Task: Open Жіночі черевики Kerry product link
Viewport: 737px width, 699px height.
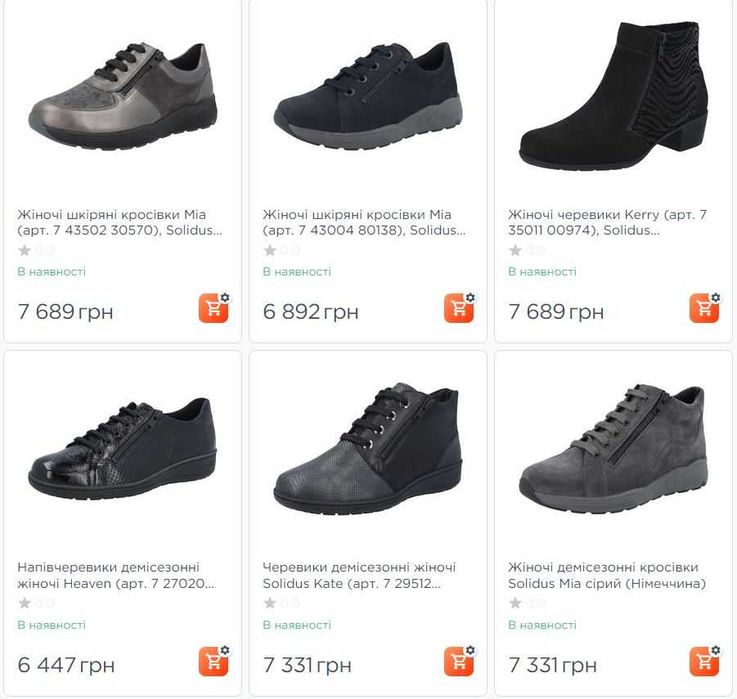Action: [607, 222]
